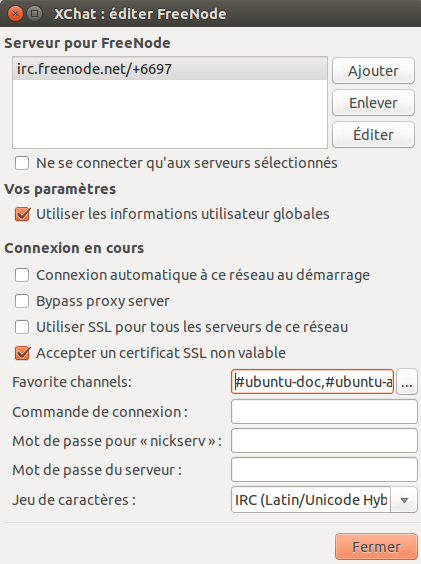Click the Ajouter server button

tap(373, 71)
